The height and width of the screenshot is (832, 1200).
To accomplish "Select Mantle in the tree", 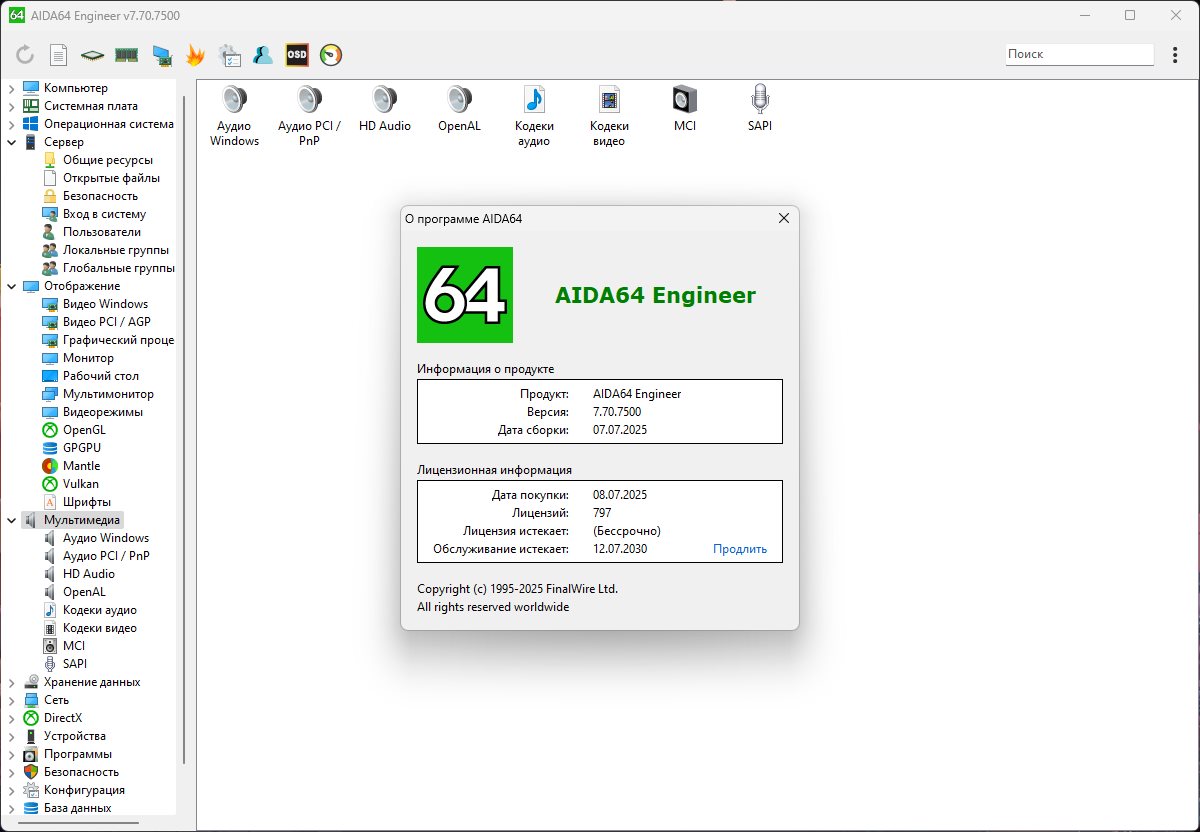I will pyautogui.click(x=81, y=466).
